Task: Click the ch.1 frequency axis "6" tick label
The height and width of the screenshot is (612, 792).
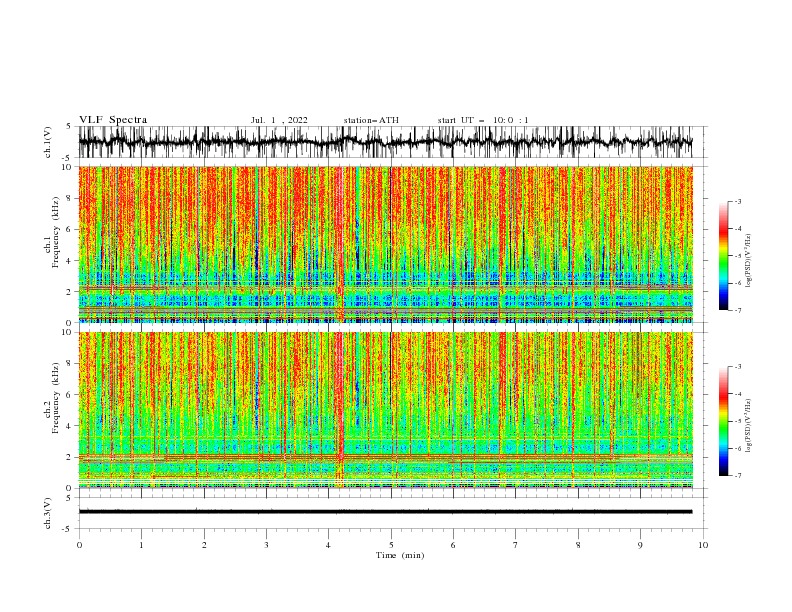Action: 71,230
